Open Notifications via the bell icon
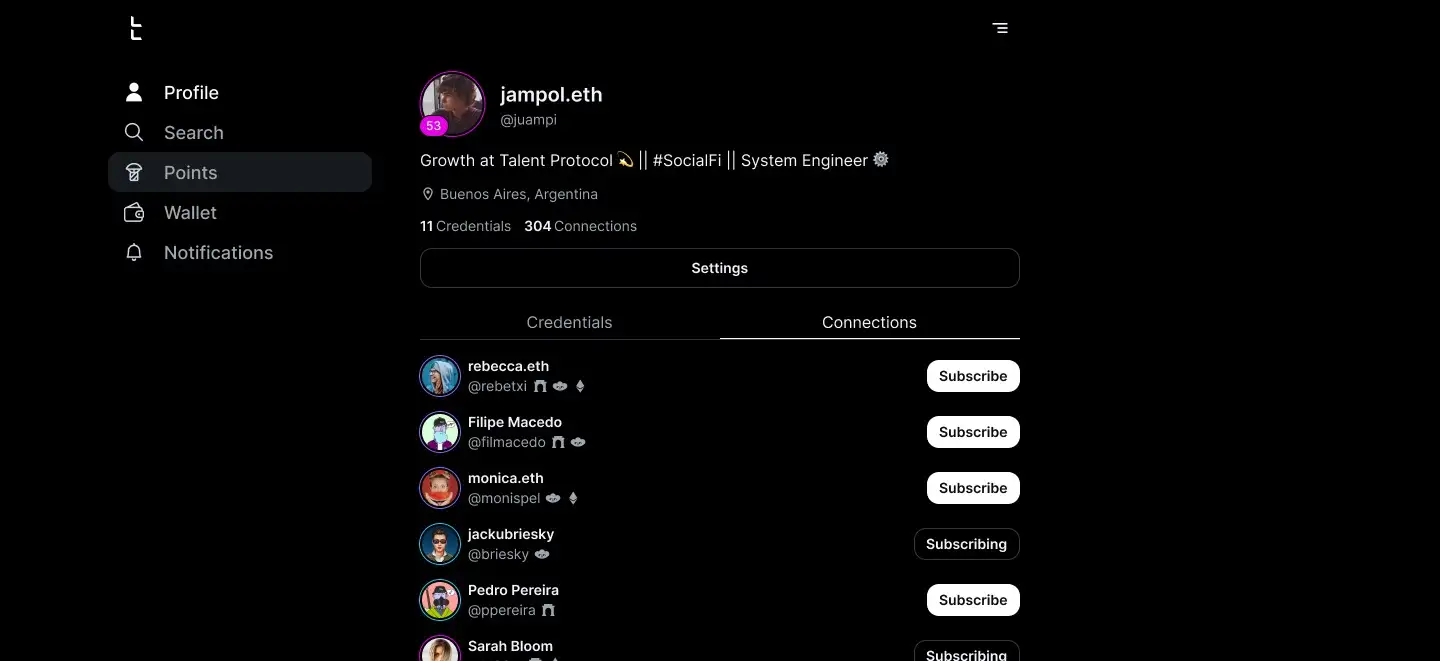This screenshot has height=661, width=1440. 134,252
